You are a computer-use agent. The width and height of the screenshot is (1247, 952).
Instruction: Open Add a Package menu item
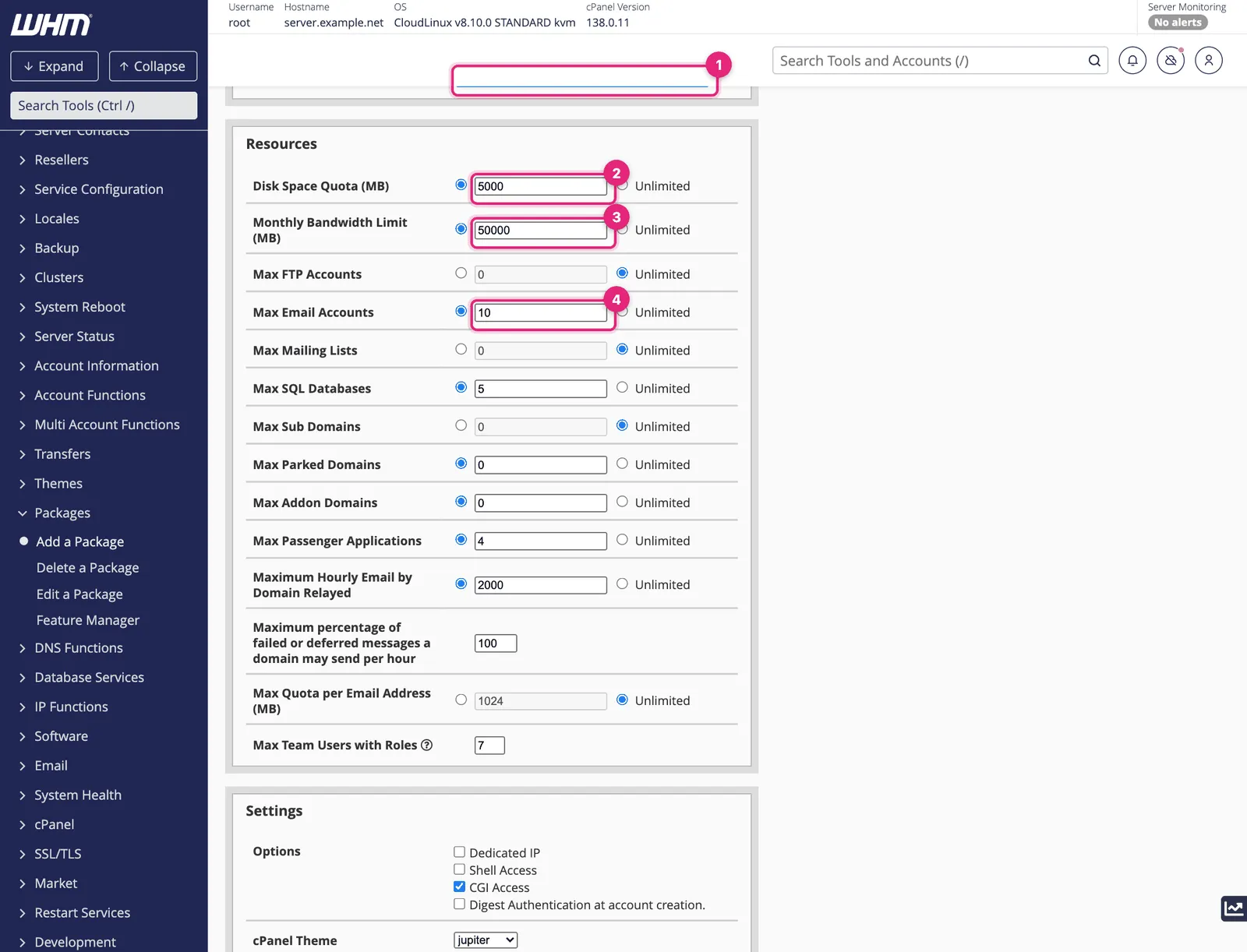(x=79, y=541)
